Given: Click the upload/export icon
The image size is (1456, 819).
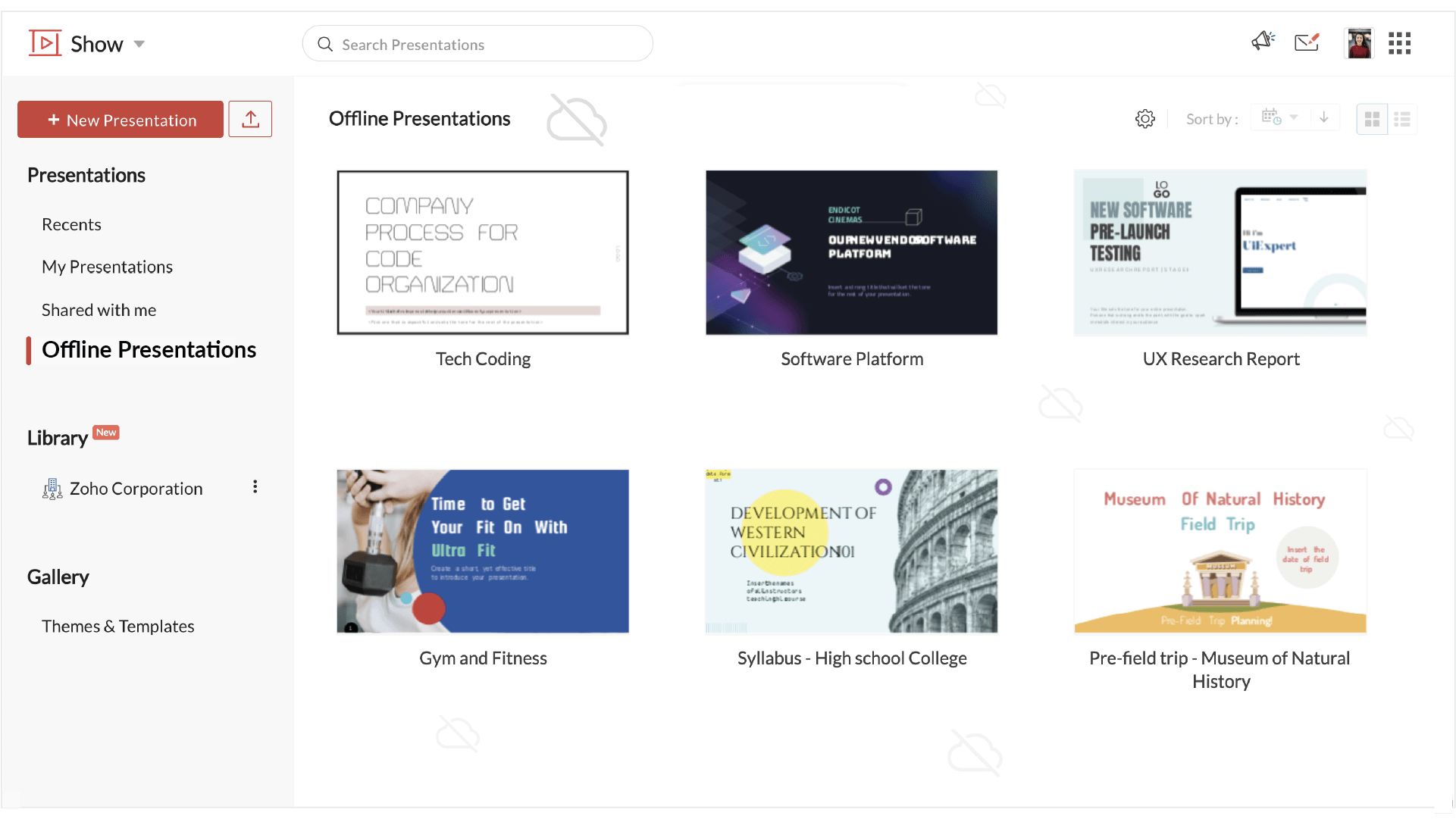Looking at the screenshot, I should coord(249,119).
